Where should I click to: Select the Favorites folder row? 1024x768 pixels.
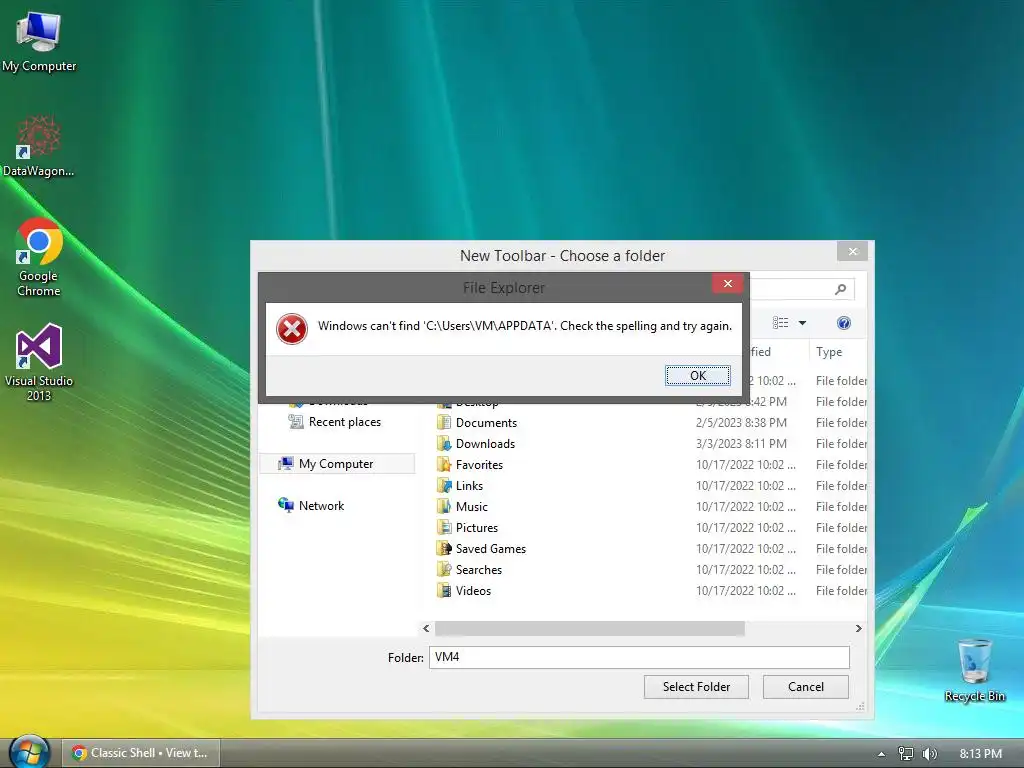[x=651, y=464]
